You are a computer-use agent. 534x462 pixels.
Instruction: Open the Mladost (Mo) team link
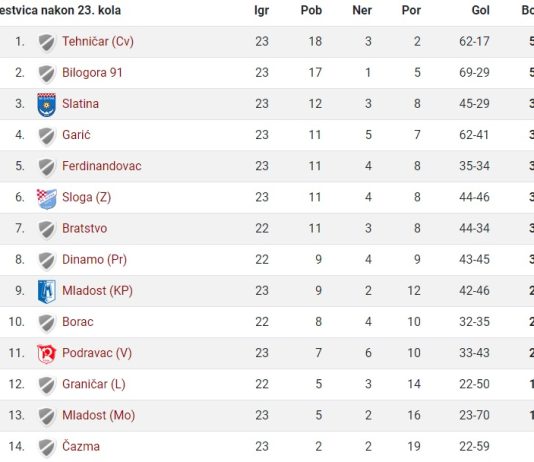(98, 415)
